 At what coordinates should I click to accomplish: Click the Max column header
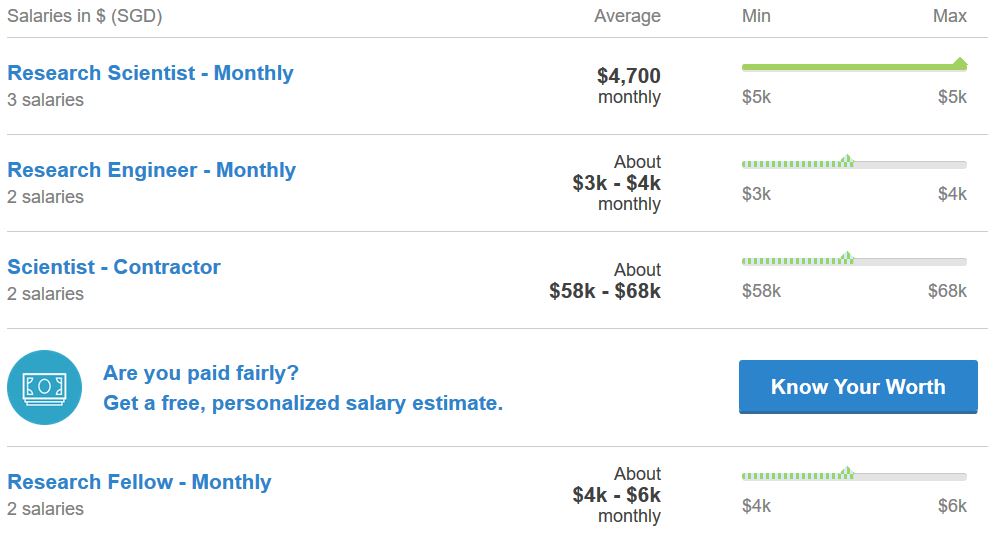[950, 16]
